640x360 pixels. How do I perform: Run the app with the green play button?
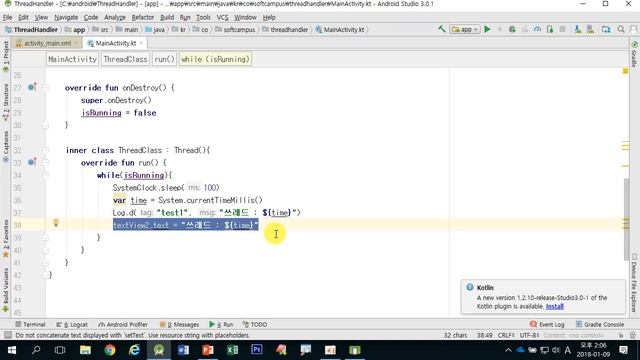(x=487, y=29)
